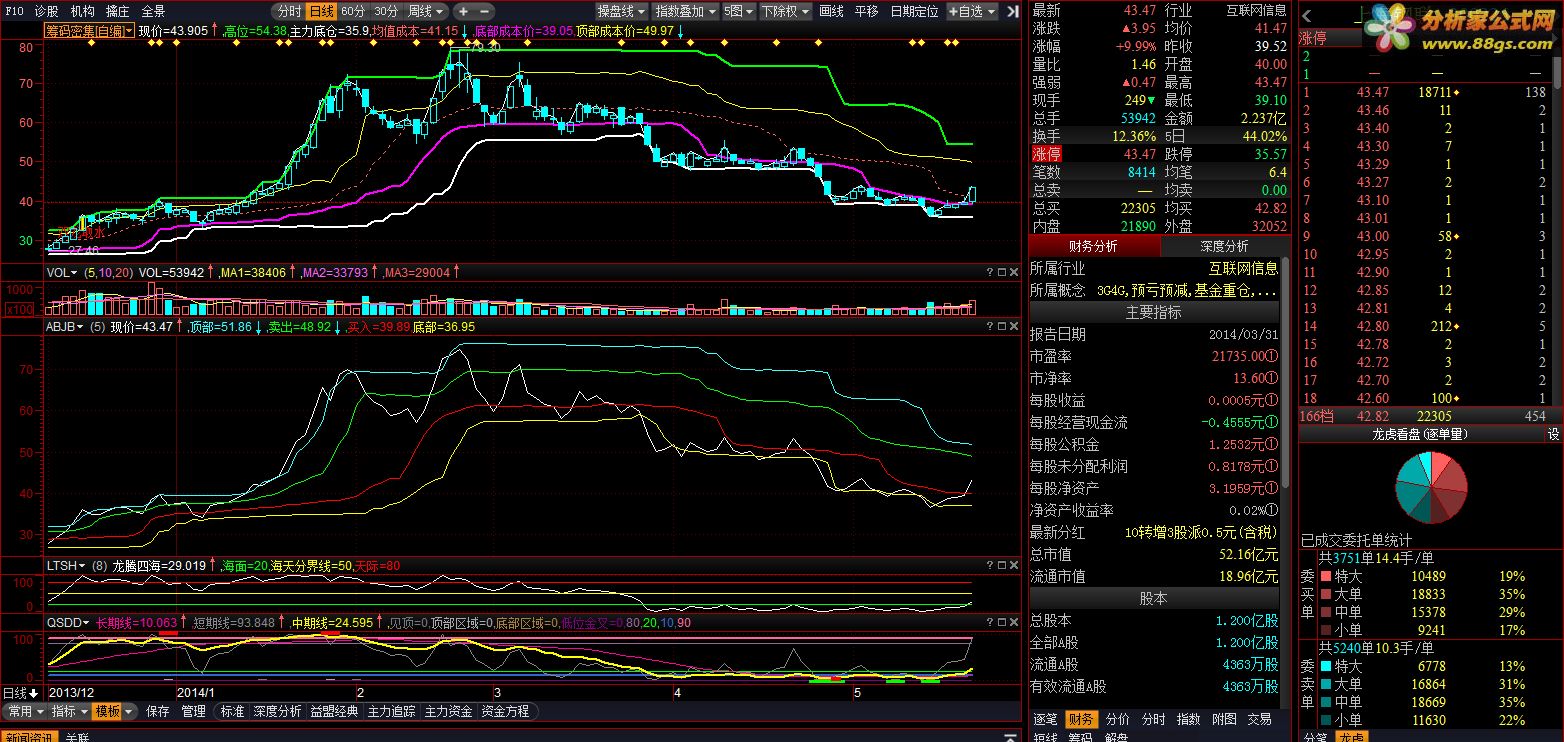Click the 平移 pan button
The height and width of the screenshot is (742, 1564).
(866, 11)
